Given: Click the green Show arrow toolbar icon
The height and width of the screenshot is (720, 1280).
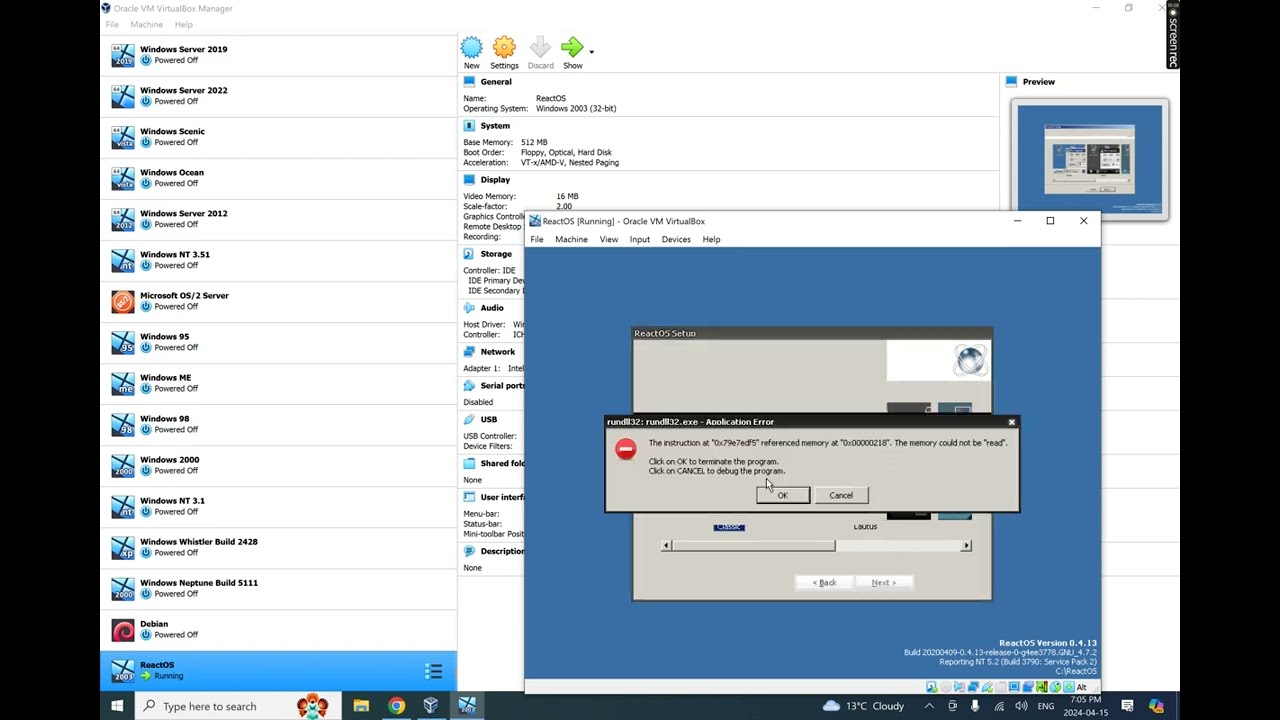Looking at the screenshot, I should (572, 47).
